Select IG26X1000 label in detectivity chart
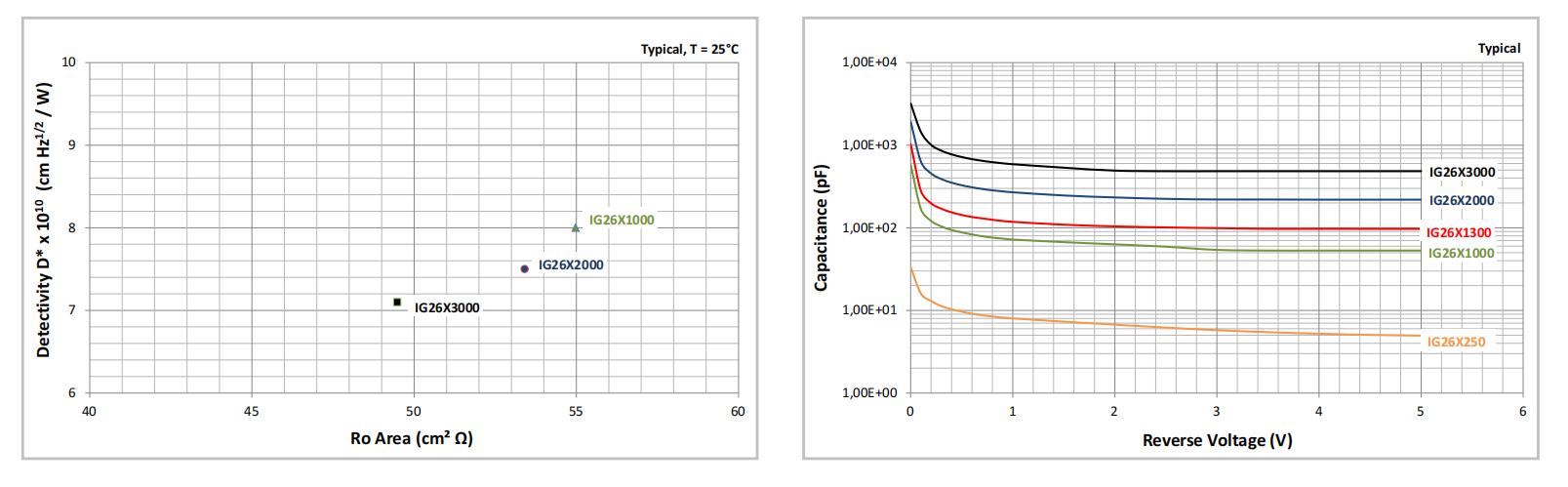 point(621,221)
